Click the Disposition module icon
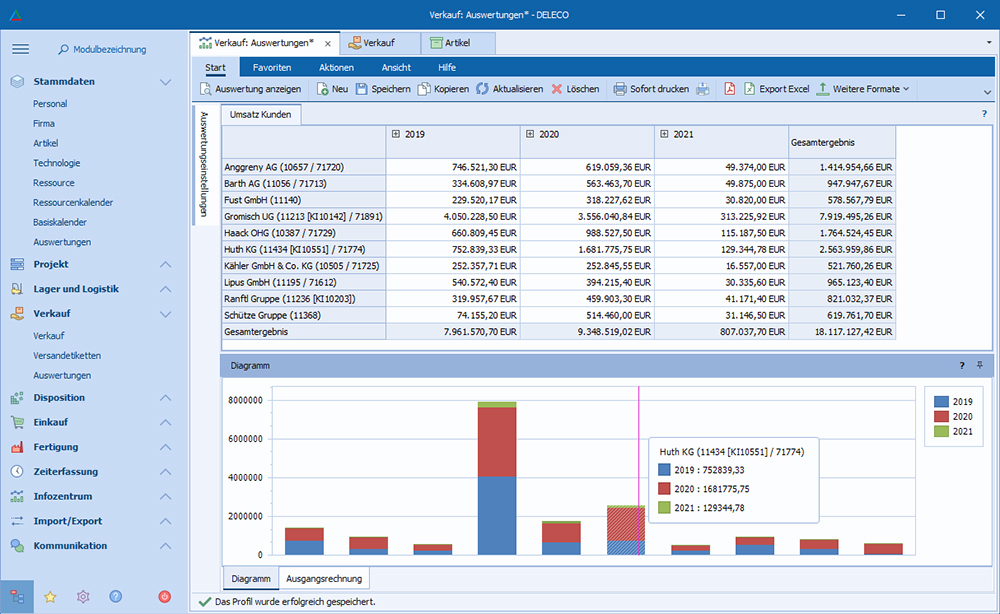This screenshot has width=1000, height=614. coord(17,398)
